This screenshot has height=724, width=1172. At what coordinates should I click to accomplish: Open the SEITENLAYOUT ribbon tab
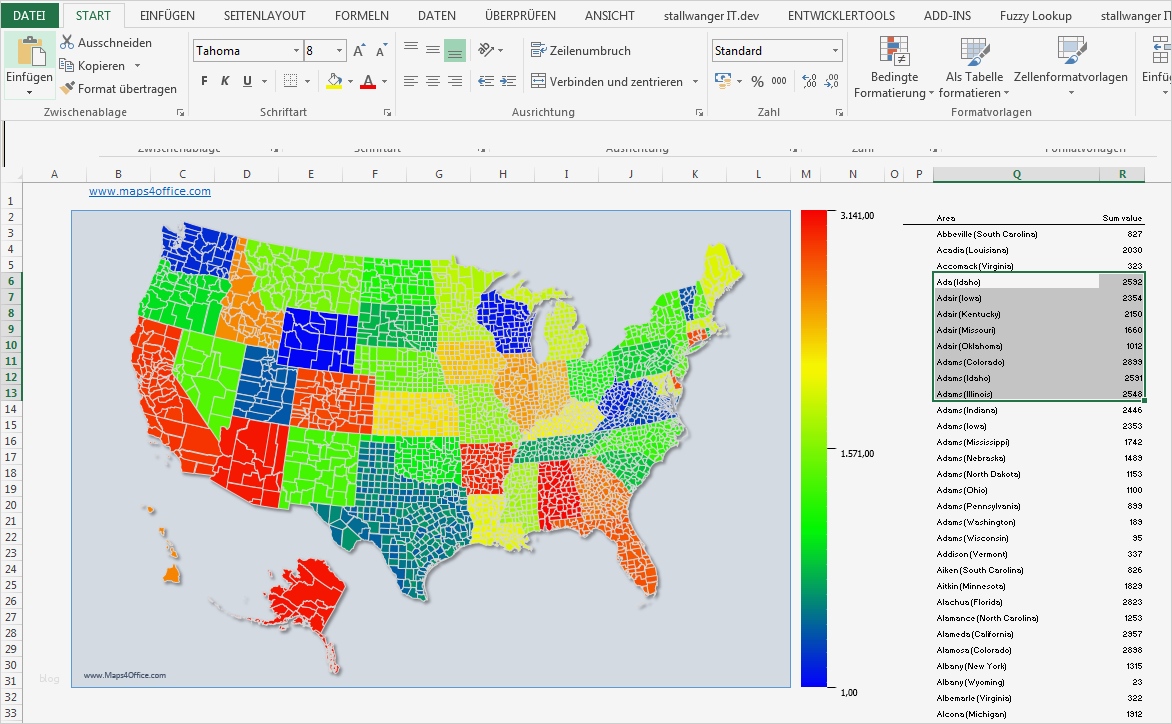265,16
